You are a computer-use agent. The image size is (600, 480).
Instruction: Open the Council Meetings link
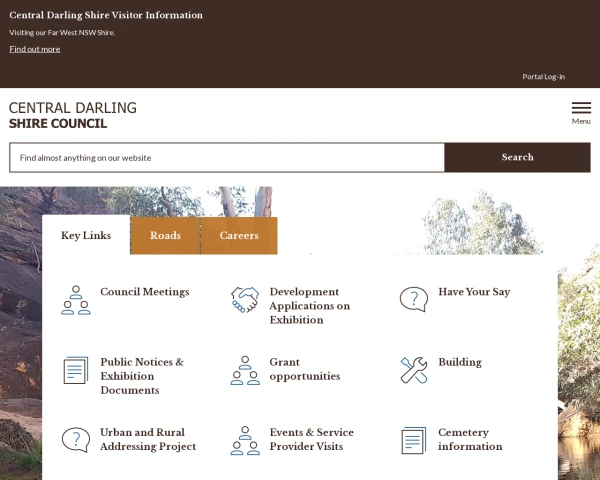[x=145, y=292]
